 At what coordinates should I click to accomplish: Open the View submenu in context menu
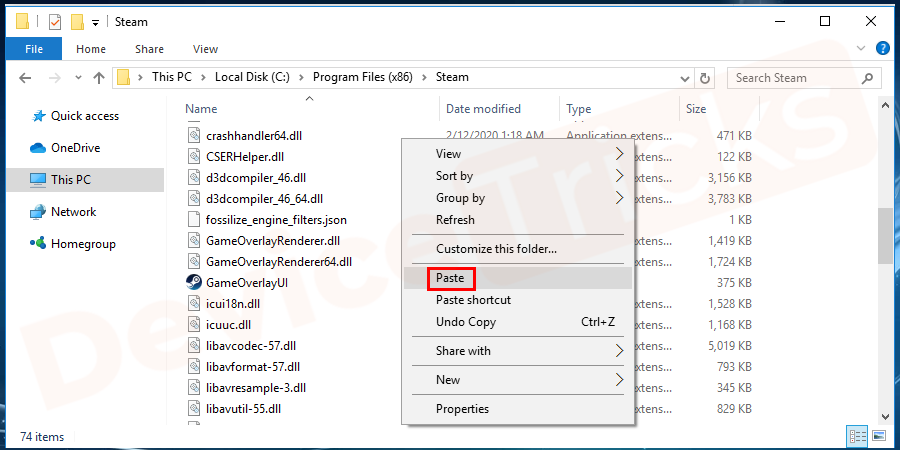(518, 154)
